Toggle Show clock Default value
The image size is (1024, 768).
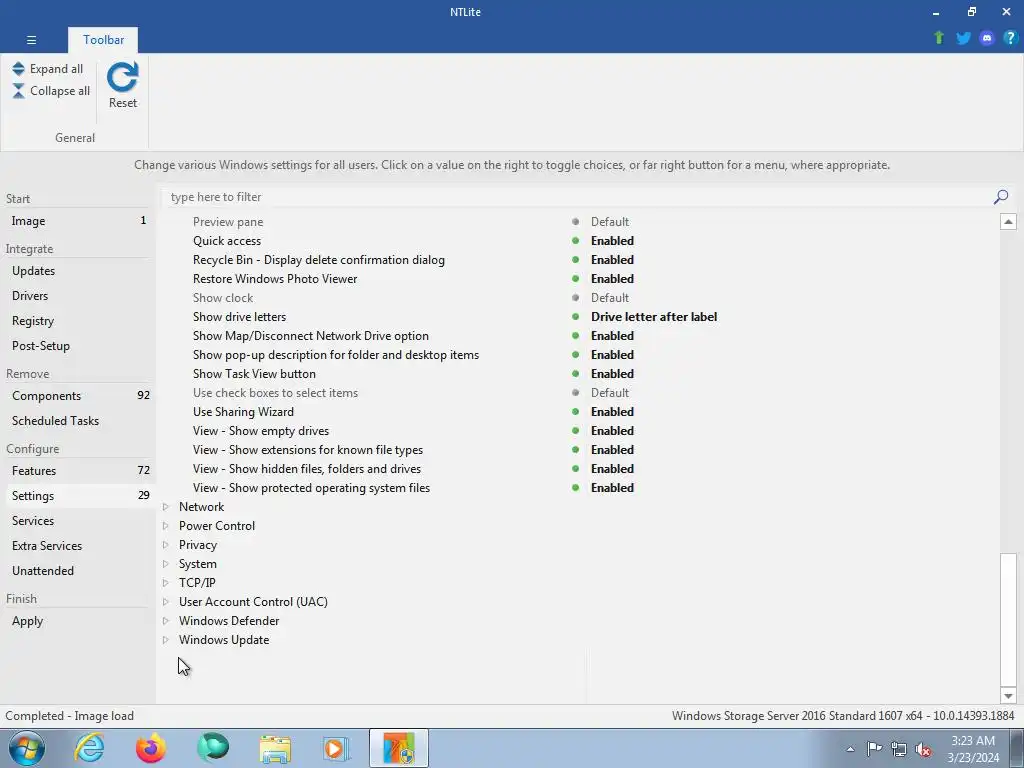coord(610,298)
